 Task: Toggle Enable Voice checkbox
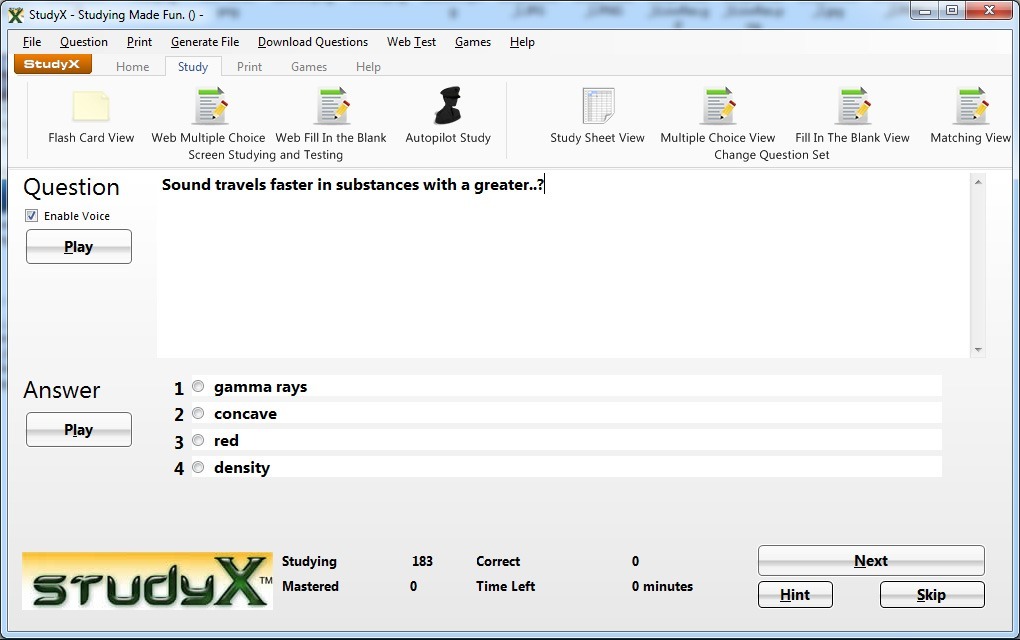(31, 216)
